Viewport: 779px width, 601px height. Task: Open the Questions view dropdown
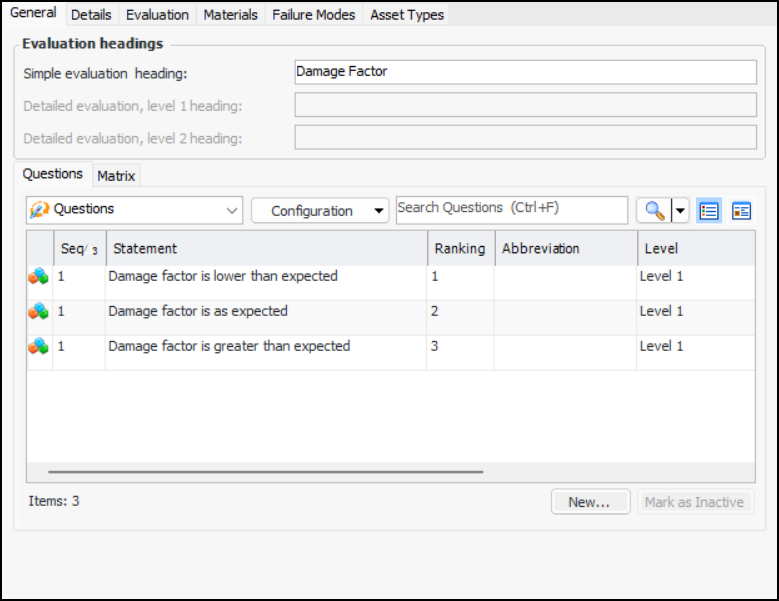coord(232,211)
